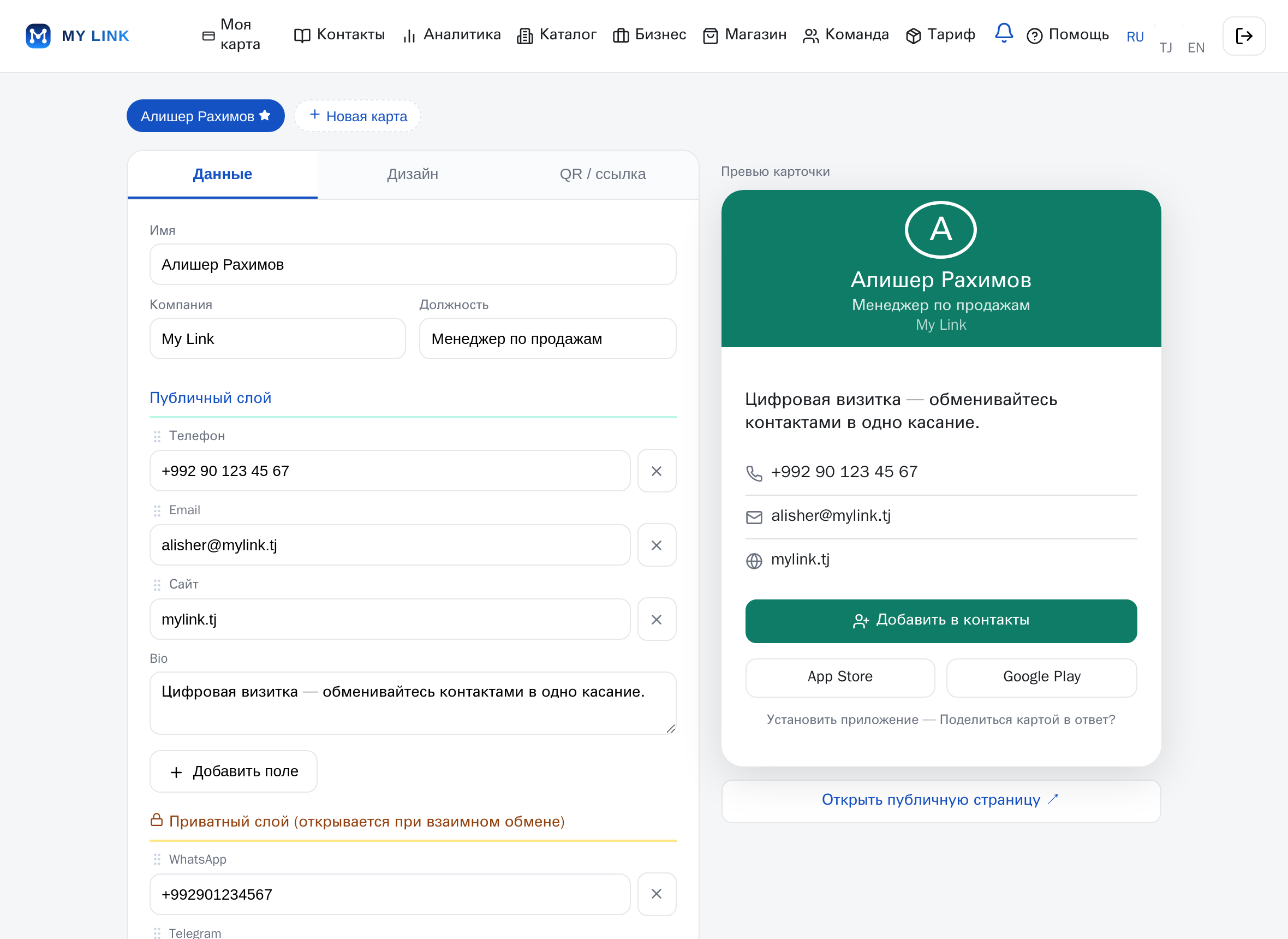Viewport: 1288px width, 939px height.
Task: Click the logout icon button
Action: pyautogui.click(x=1244, y=36)
